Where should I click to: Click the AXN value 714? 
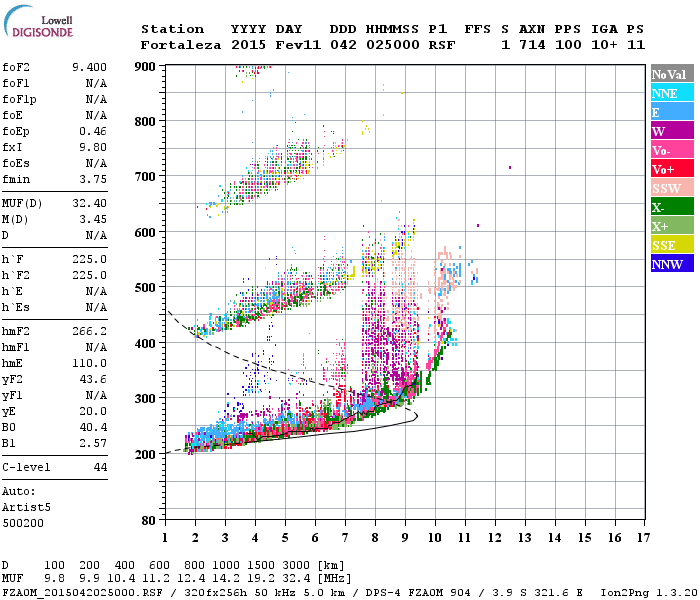532,45
